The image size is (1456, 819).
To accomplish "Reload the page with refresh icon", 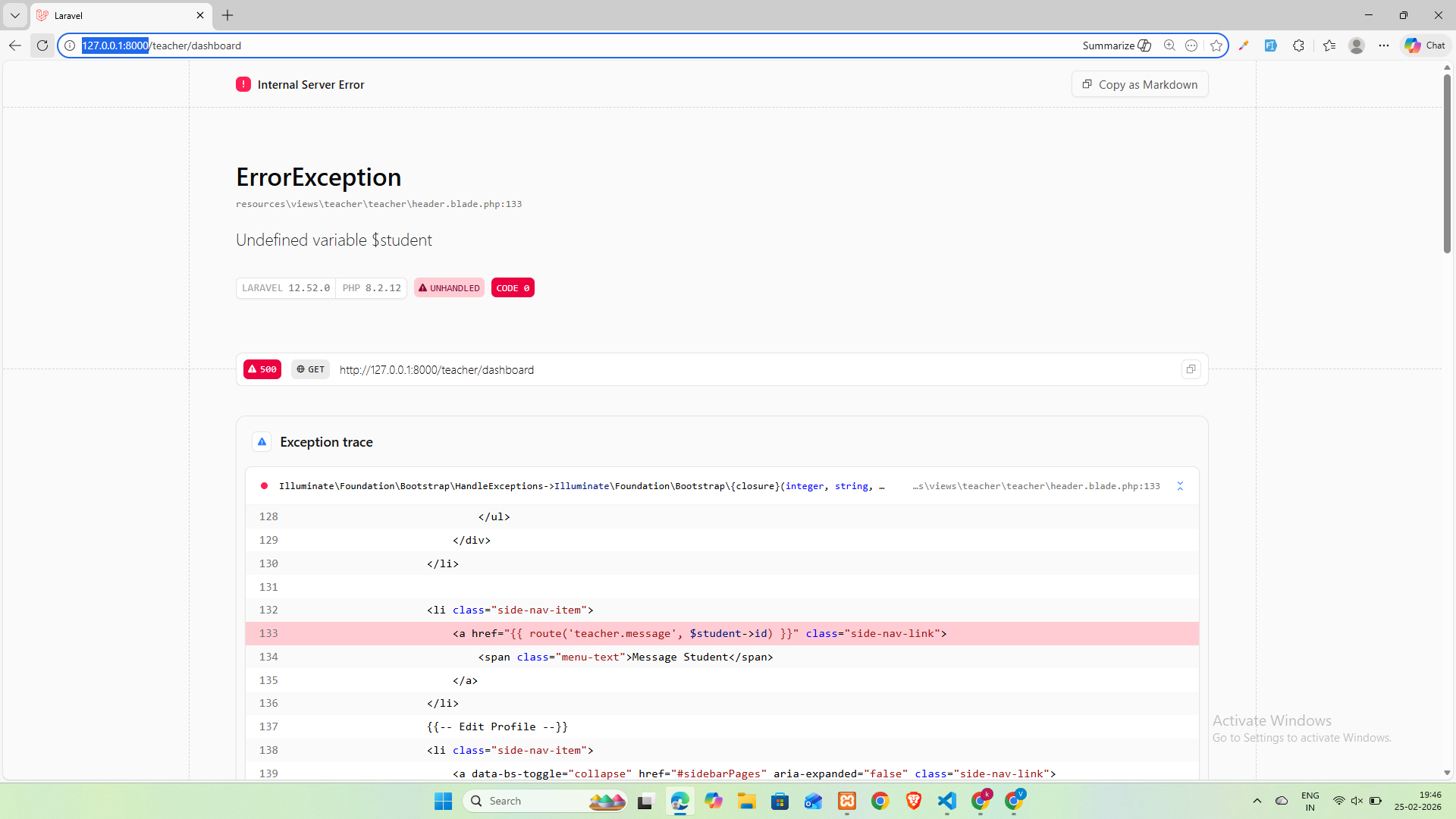I will (42, 45).
